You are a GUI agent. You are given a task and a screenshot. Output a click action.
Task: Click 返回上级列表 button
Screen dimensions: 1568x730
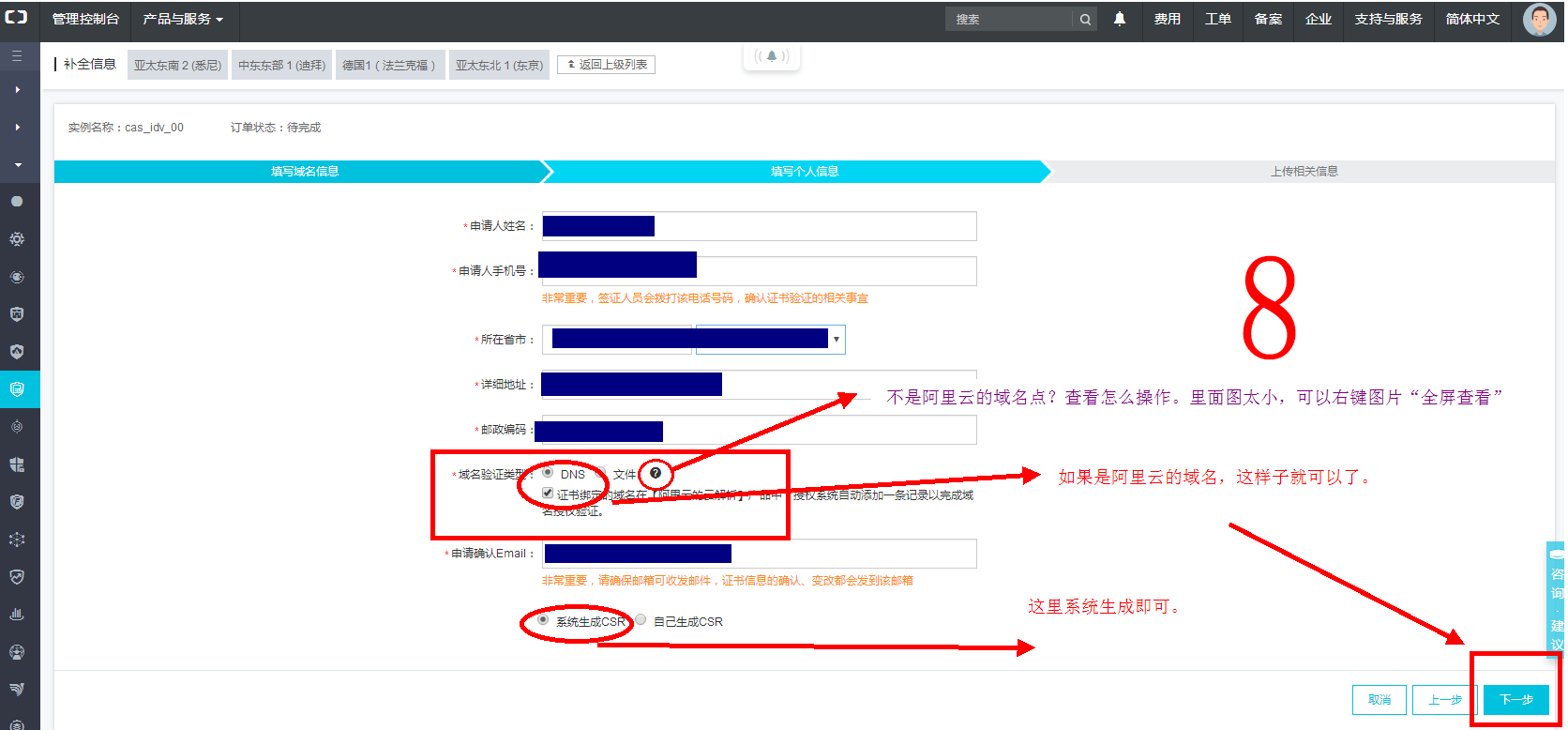click(607, 65)
